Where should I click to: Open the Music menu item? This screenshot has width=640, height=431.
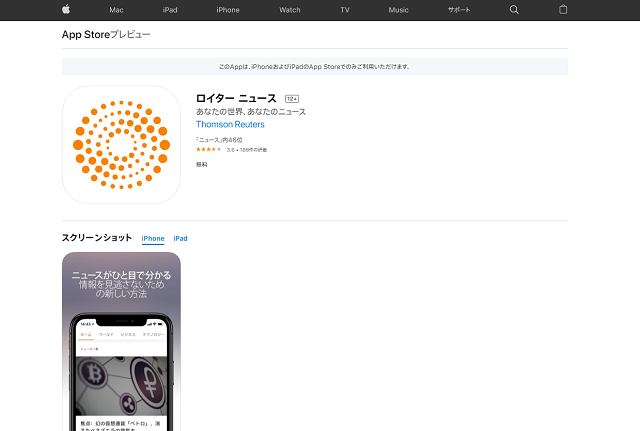click(x=398, y=10)
